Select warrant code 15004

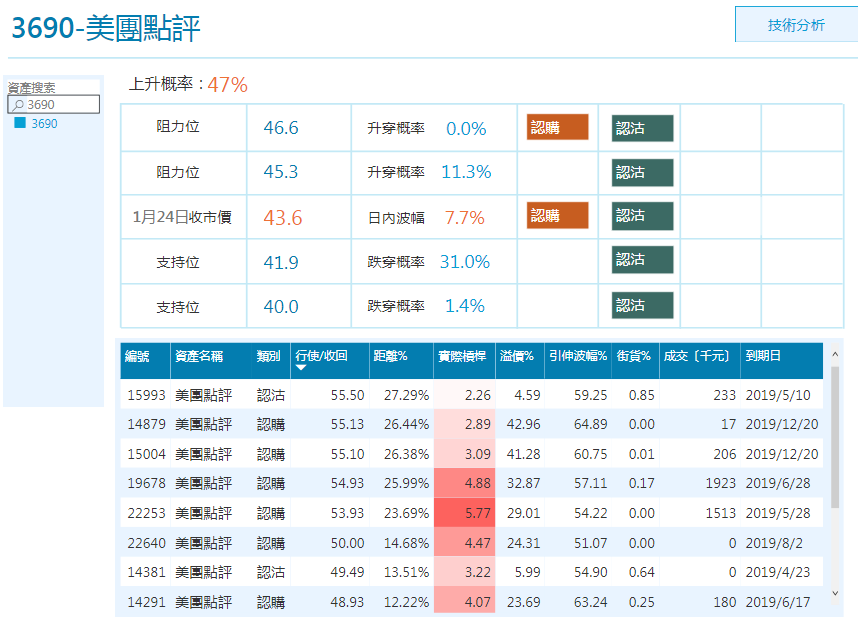[x=146, y=454]
